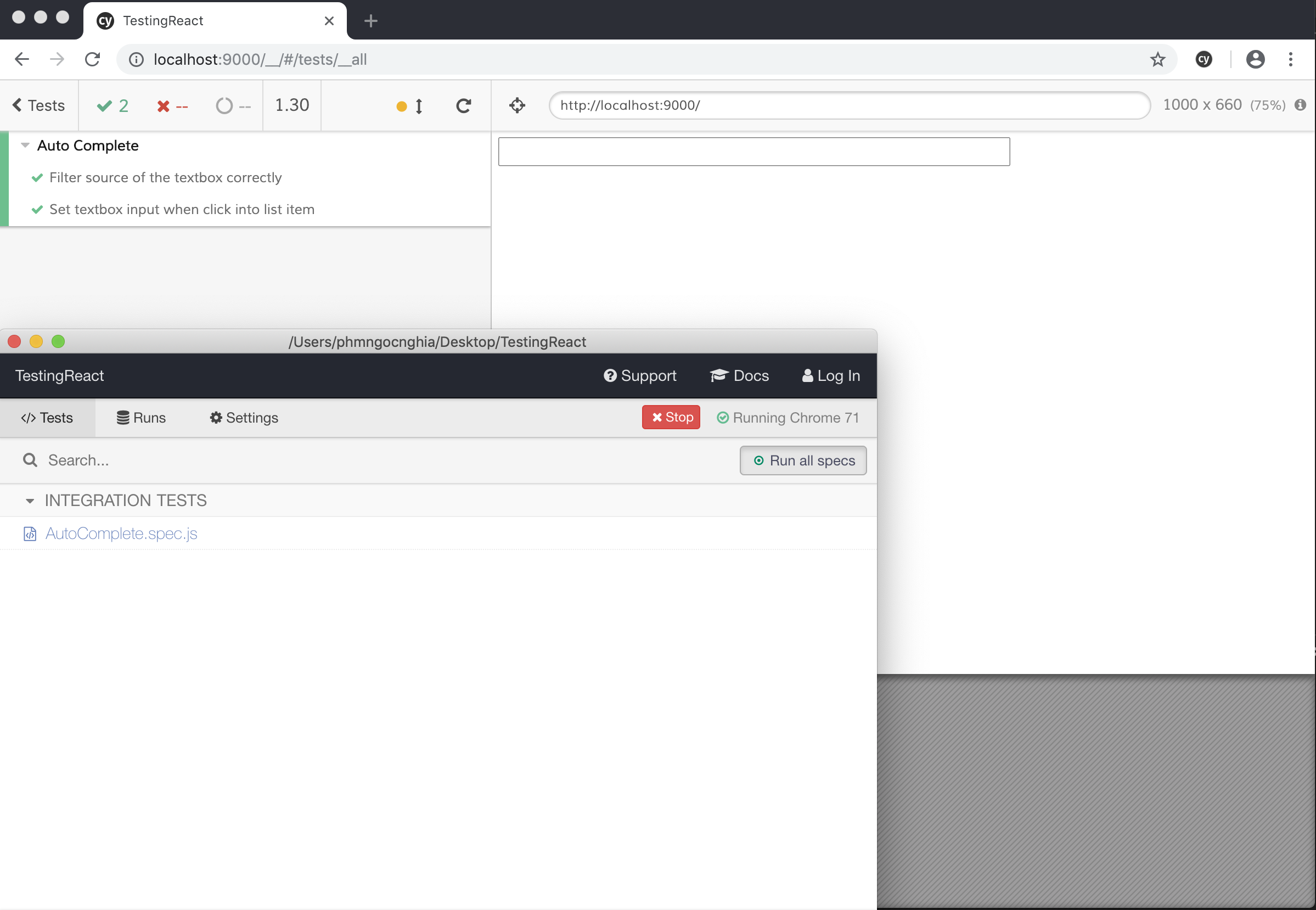
Task: Go back to Tests list in runner
Action: (39, 105)
